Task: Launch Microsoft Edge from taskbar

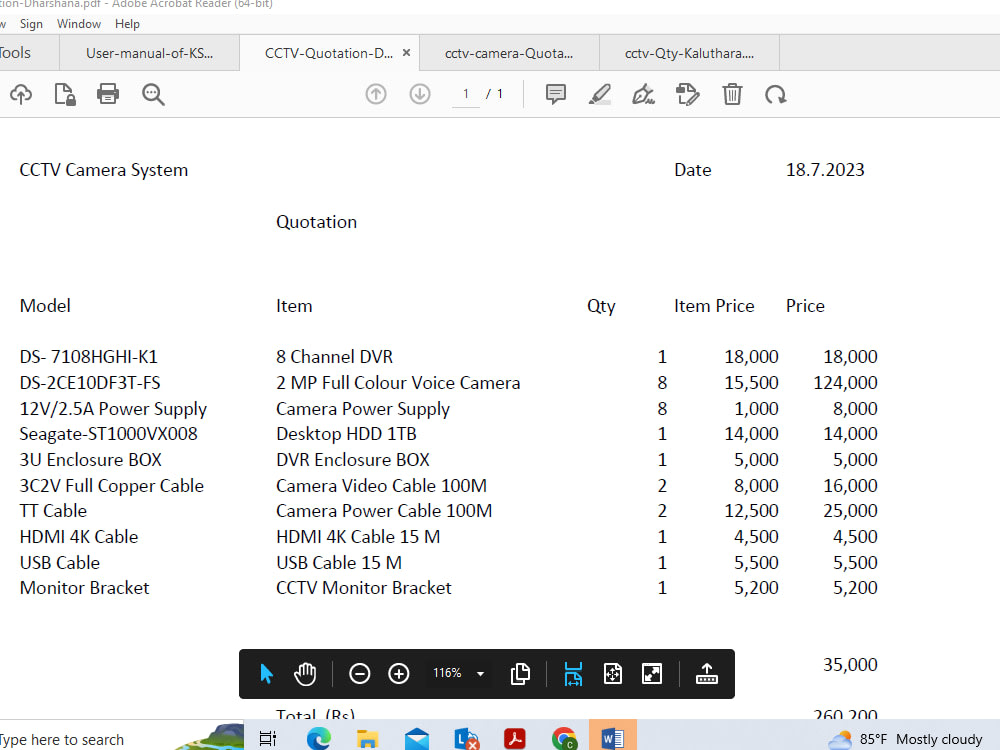Action: (319, 739)
